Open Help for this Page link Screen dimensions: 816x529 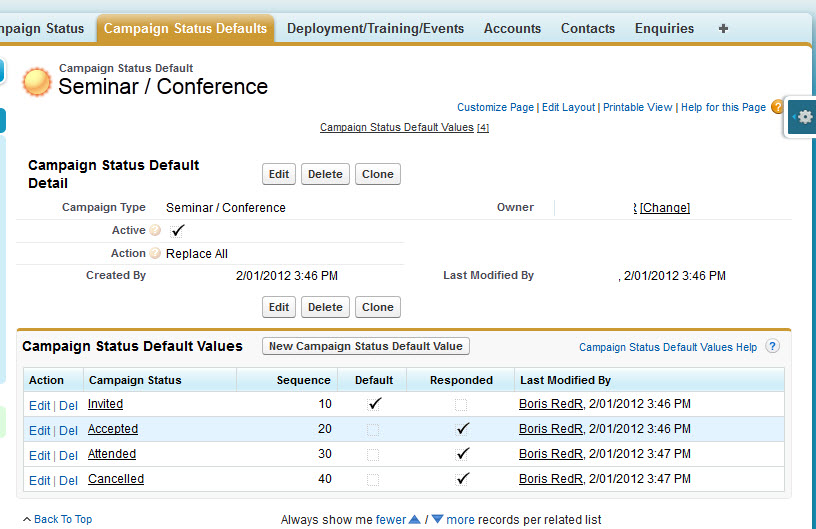point(723,107)
